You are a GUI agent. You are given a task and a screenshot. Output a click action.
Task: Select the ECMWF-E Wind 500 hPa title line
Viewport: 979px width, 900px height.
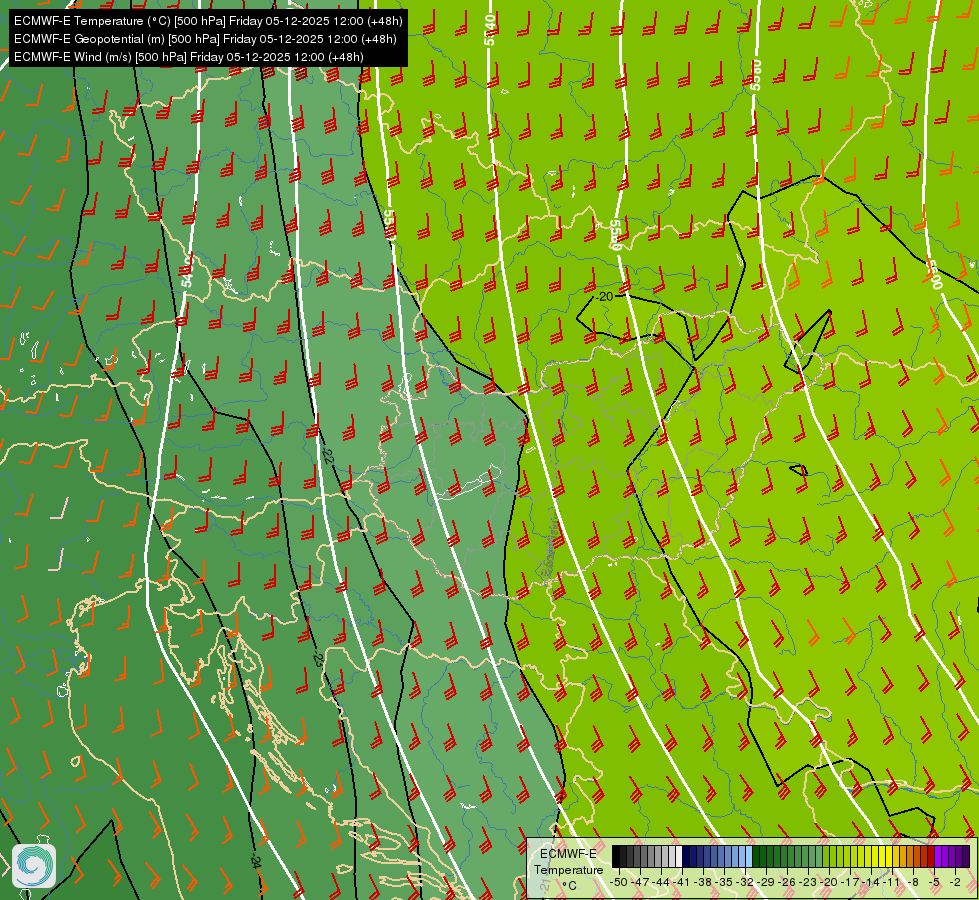pyautogui.click(x=189, y=57)
